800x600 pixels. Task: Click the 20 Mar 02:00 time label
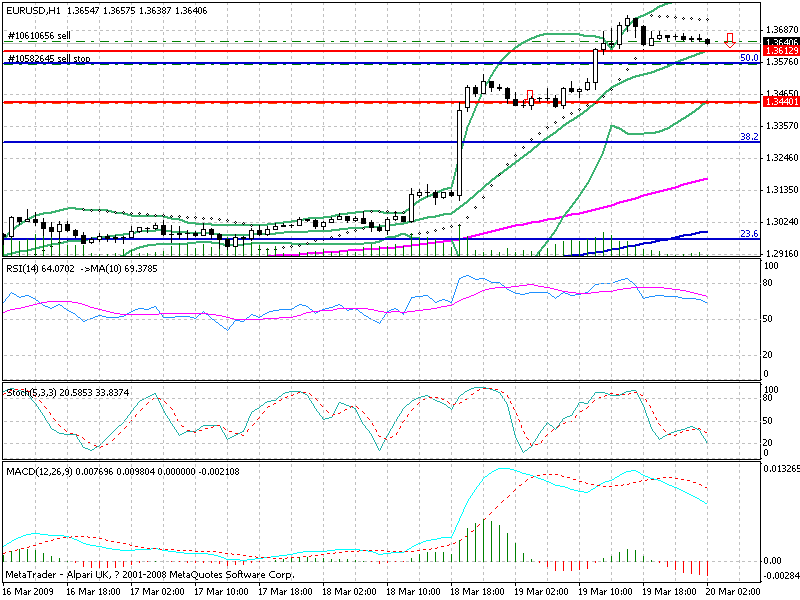(734, 592)
